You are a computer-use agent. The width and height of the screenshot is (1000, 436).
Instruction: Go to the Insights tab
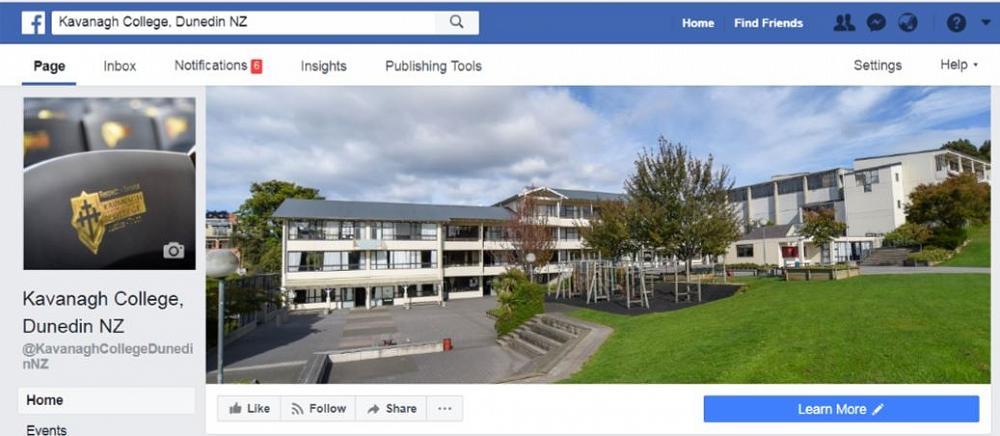323,66
